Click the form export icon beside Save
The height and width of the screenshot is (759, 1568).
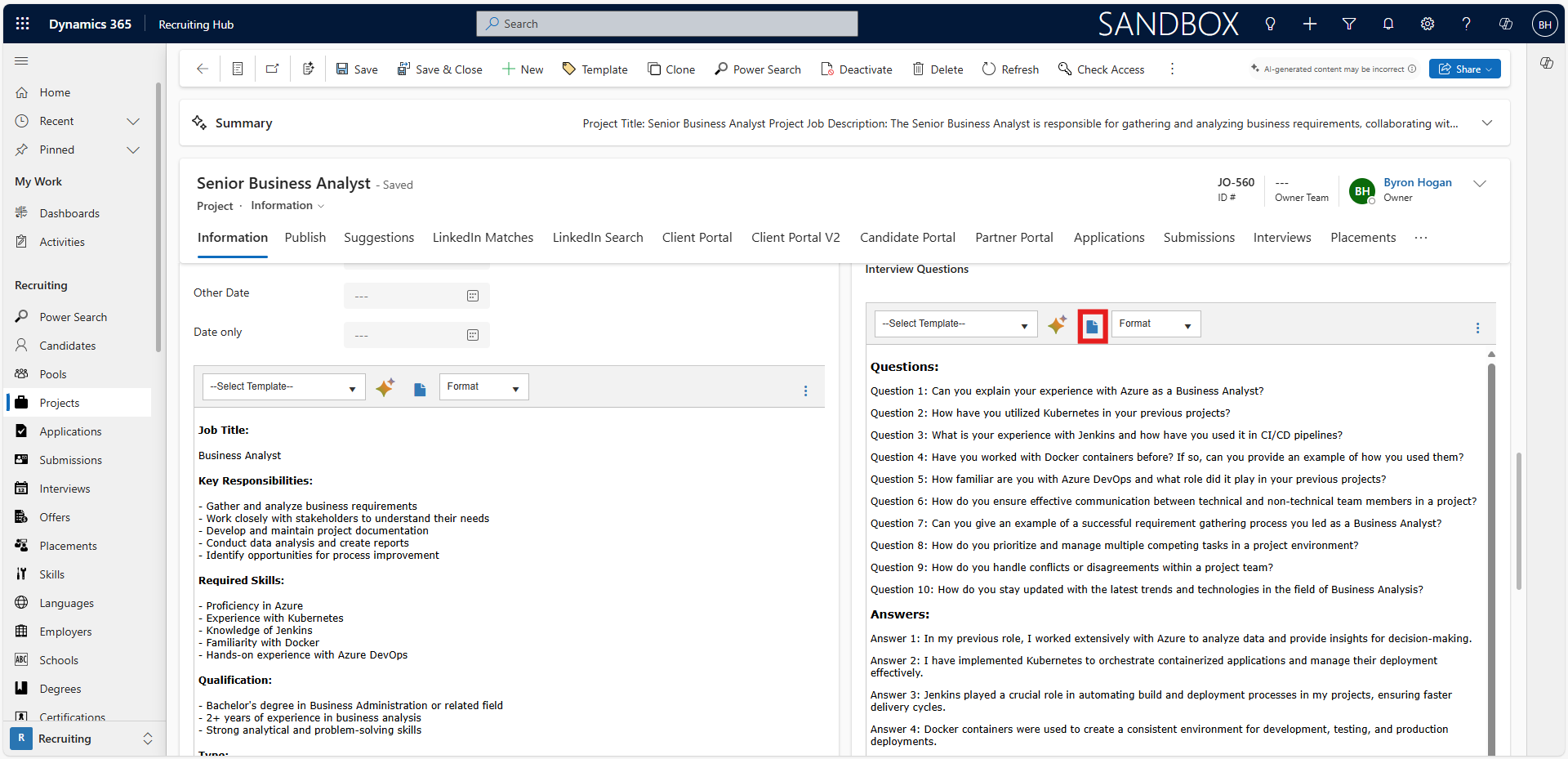tap(308, 69)
